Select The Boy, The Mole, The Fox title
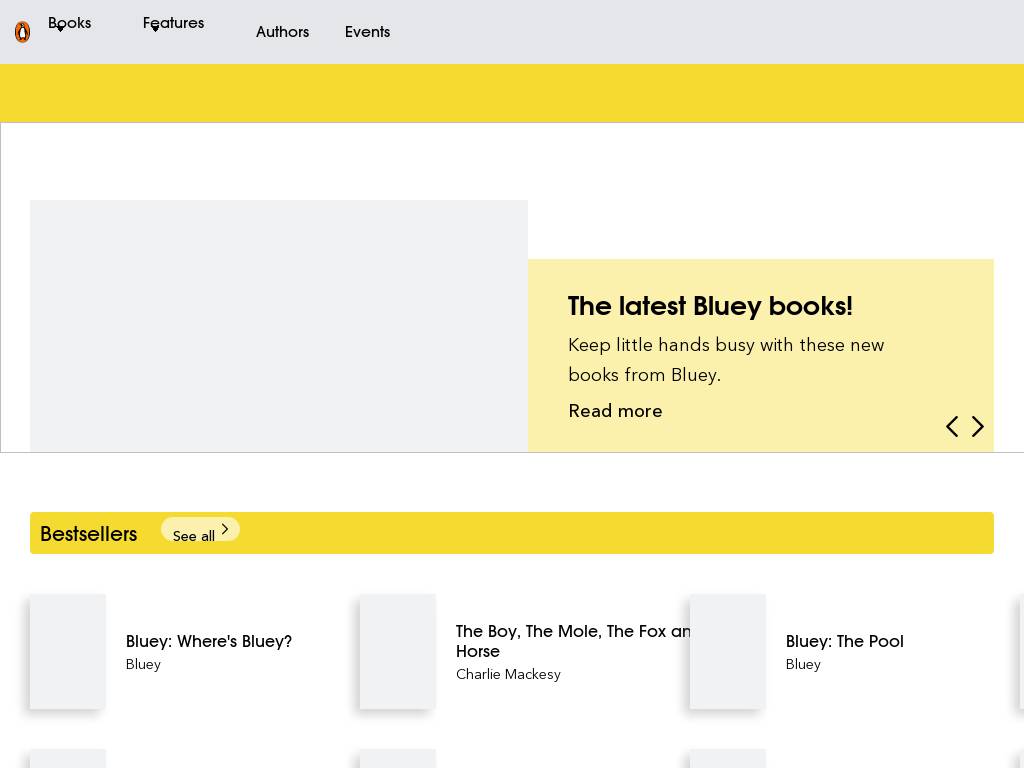 coord(572,641)
